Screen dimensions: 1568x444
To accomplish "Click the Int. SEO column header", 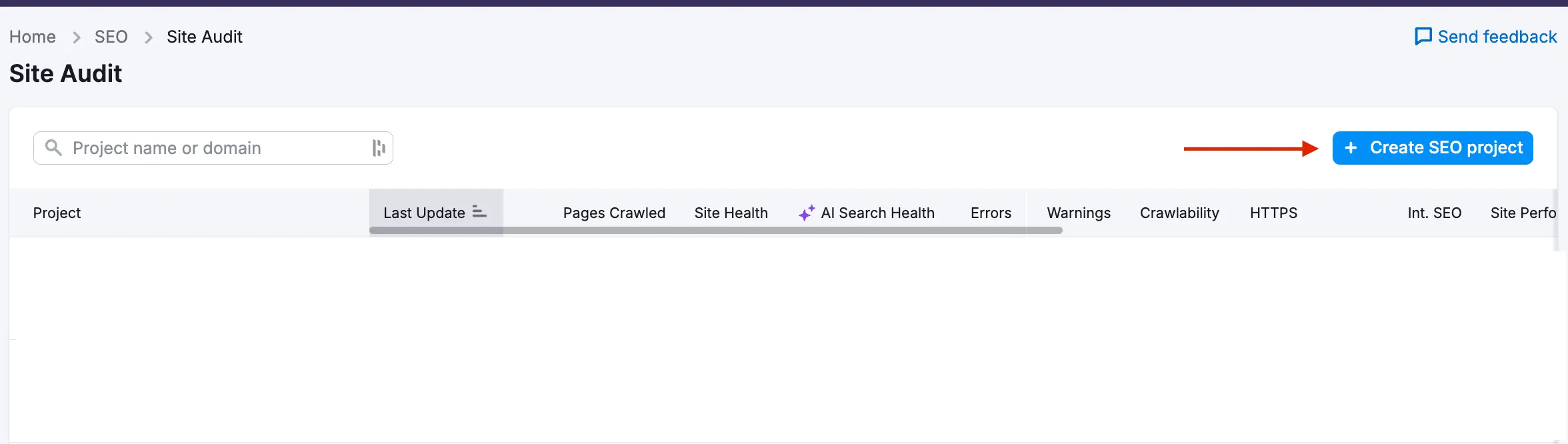I will click(x=1434, y=213).
